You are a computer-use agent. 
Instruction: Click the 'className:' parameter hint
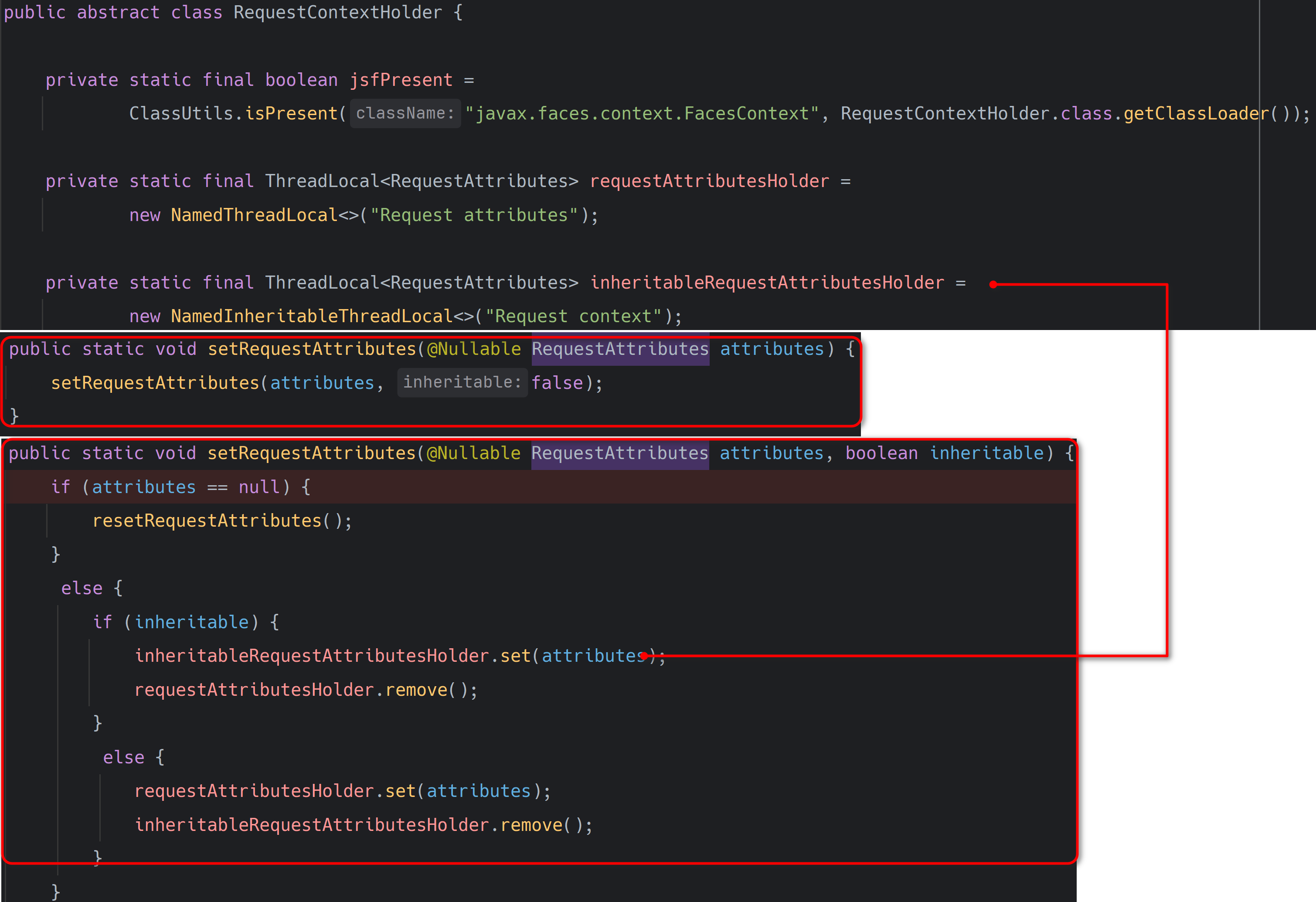tap(405, 113)
